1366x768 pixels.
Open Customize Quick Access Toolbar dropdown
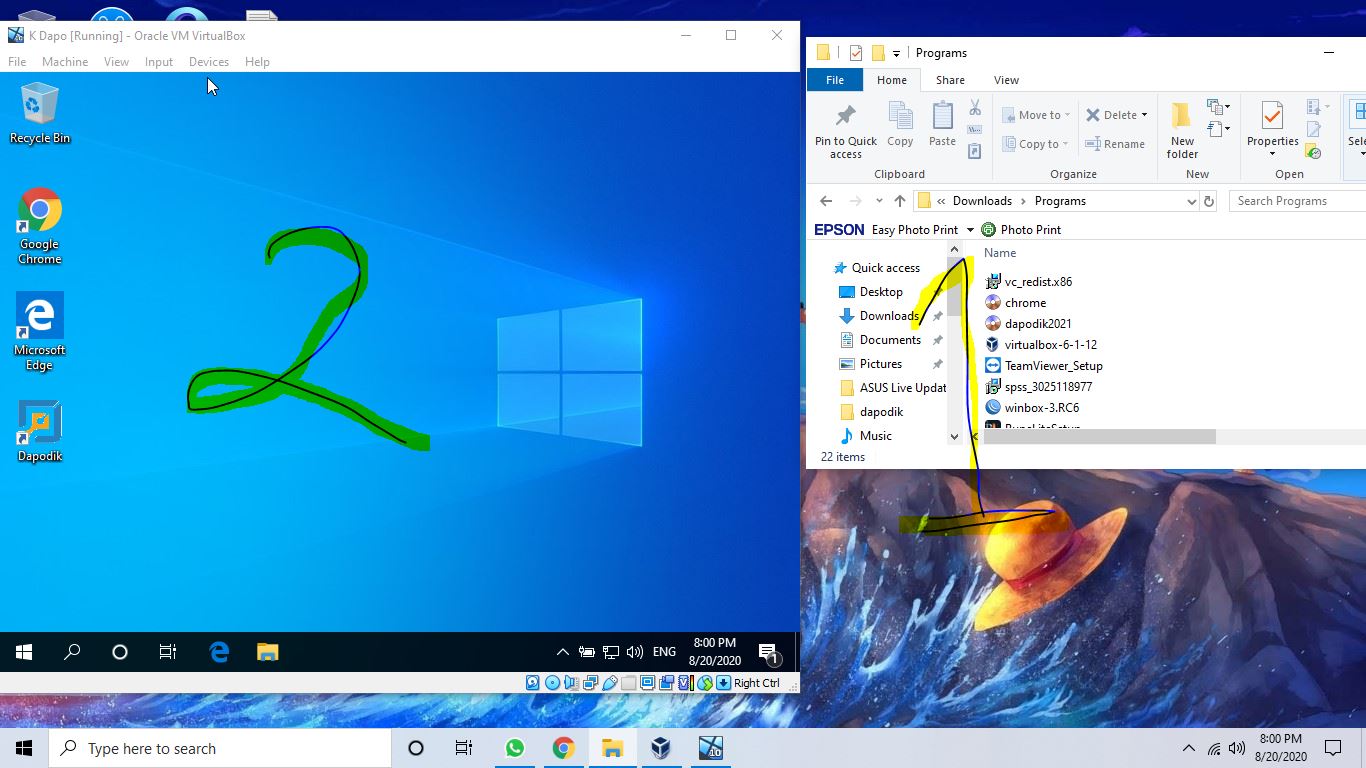point(896,53)
